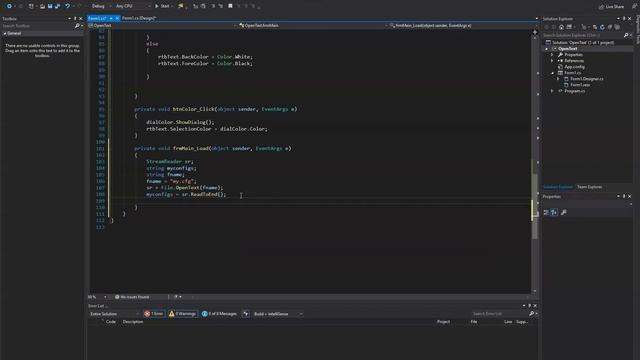Click the Error List filter icon

[x=246, y=314]
